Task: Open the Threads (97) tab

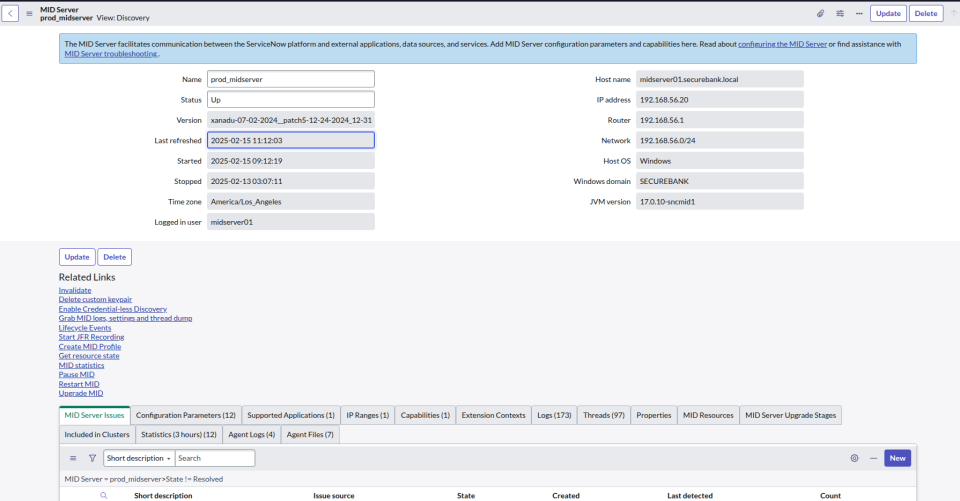Action: click(x=604, y=415)
